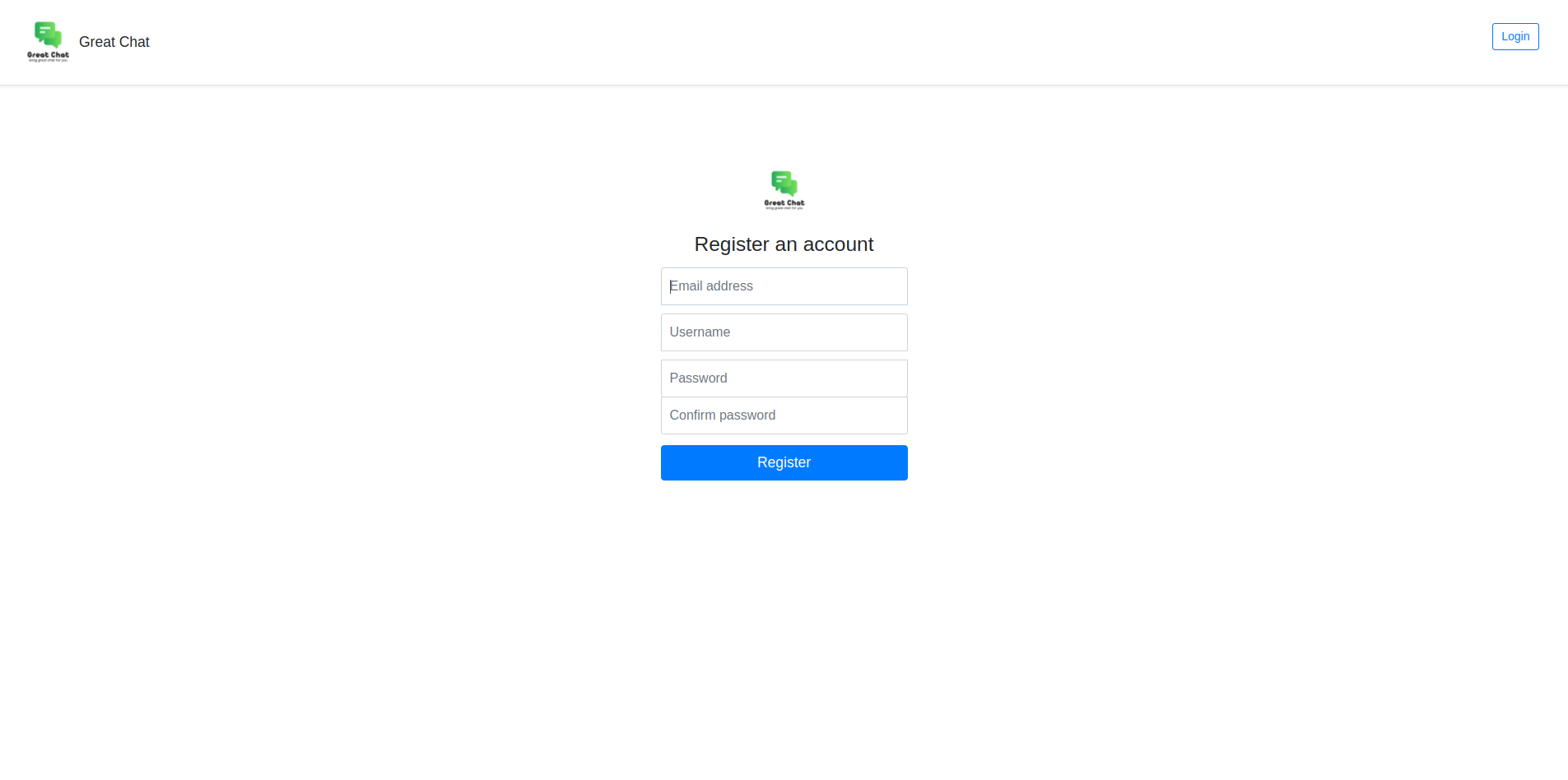
Task: Click the "Register an account" heading
Action: (x=784, y=244)
